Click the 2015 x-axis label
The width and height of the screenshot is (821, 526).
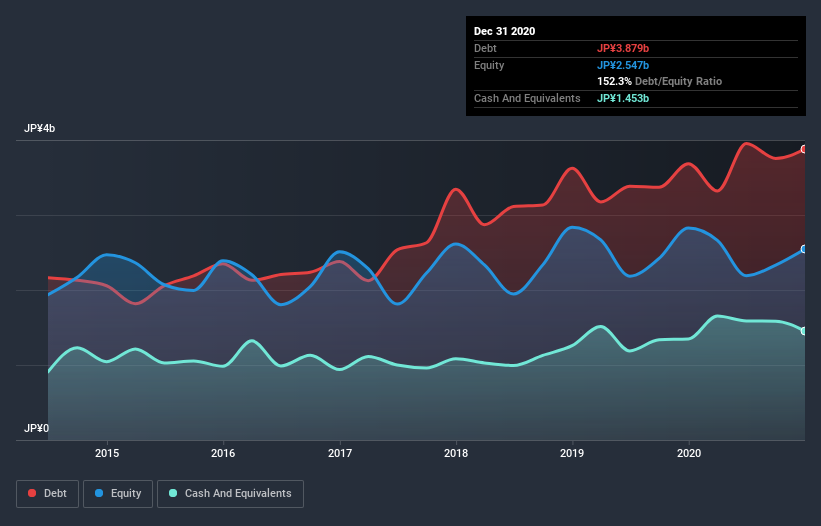pos(107,453)
